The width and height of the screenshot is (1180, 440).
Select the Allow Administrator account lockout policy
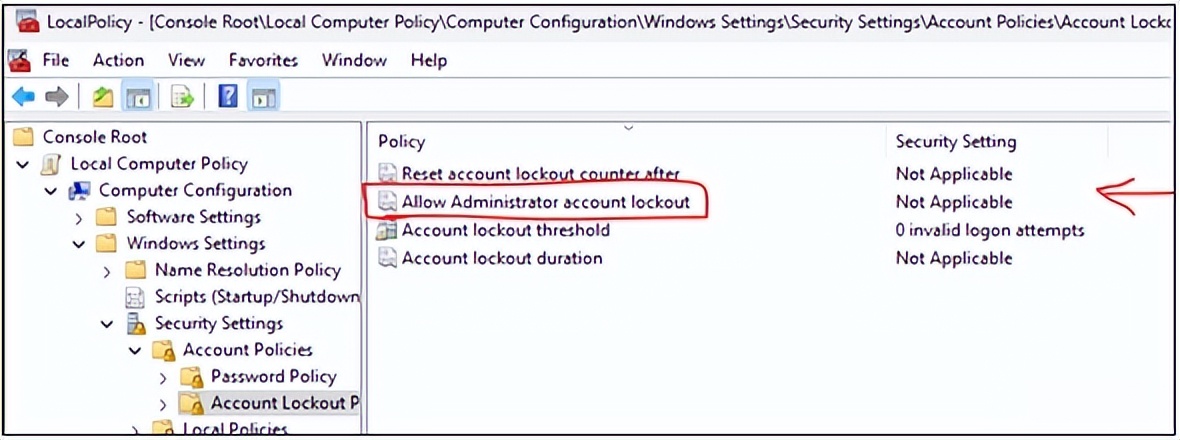[x=545, y=202]
